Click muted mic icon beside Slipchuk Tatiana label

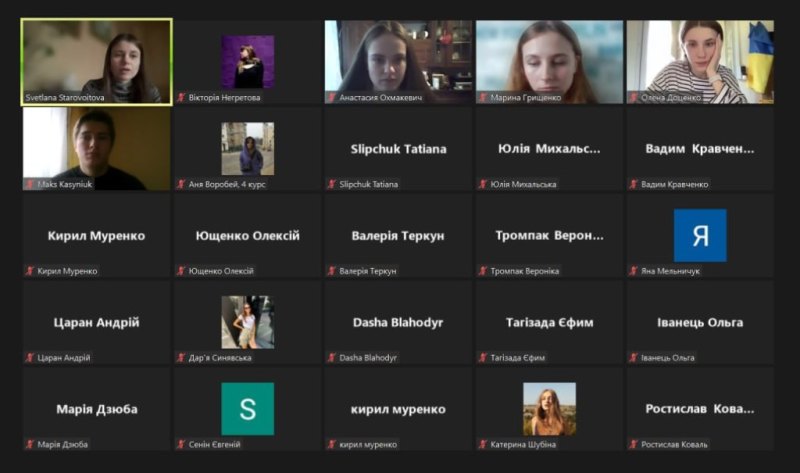332,184
